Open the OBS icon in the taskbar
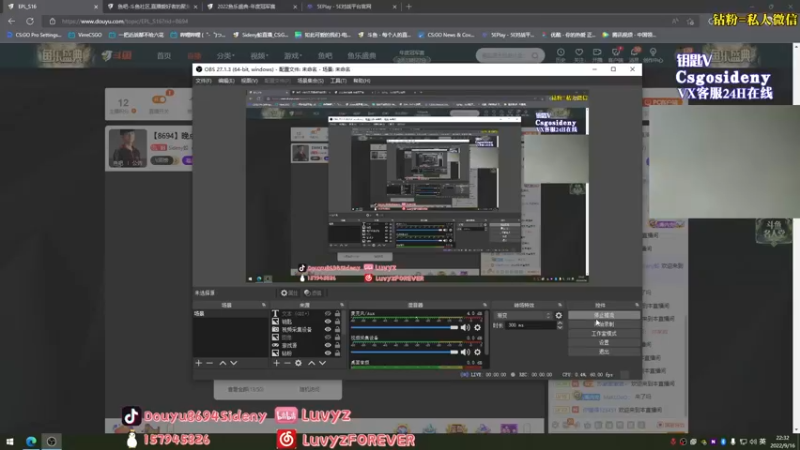The image size is (800, 450). click(52, 441)
